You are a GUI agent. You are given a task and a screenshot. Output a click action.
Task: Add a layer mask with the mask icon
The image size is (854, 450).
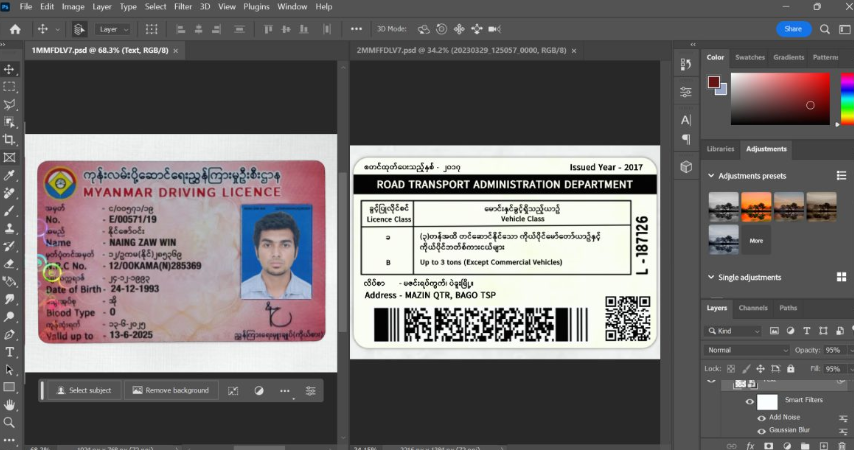coord(768,446)
